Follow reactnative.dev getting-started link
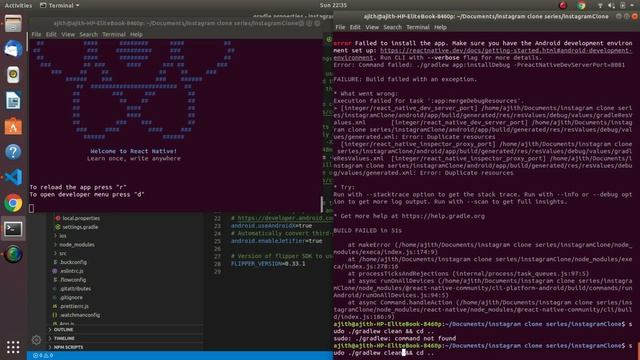This screenshot has width=640, height=360. 506,51
